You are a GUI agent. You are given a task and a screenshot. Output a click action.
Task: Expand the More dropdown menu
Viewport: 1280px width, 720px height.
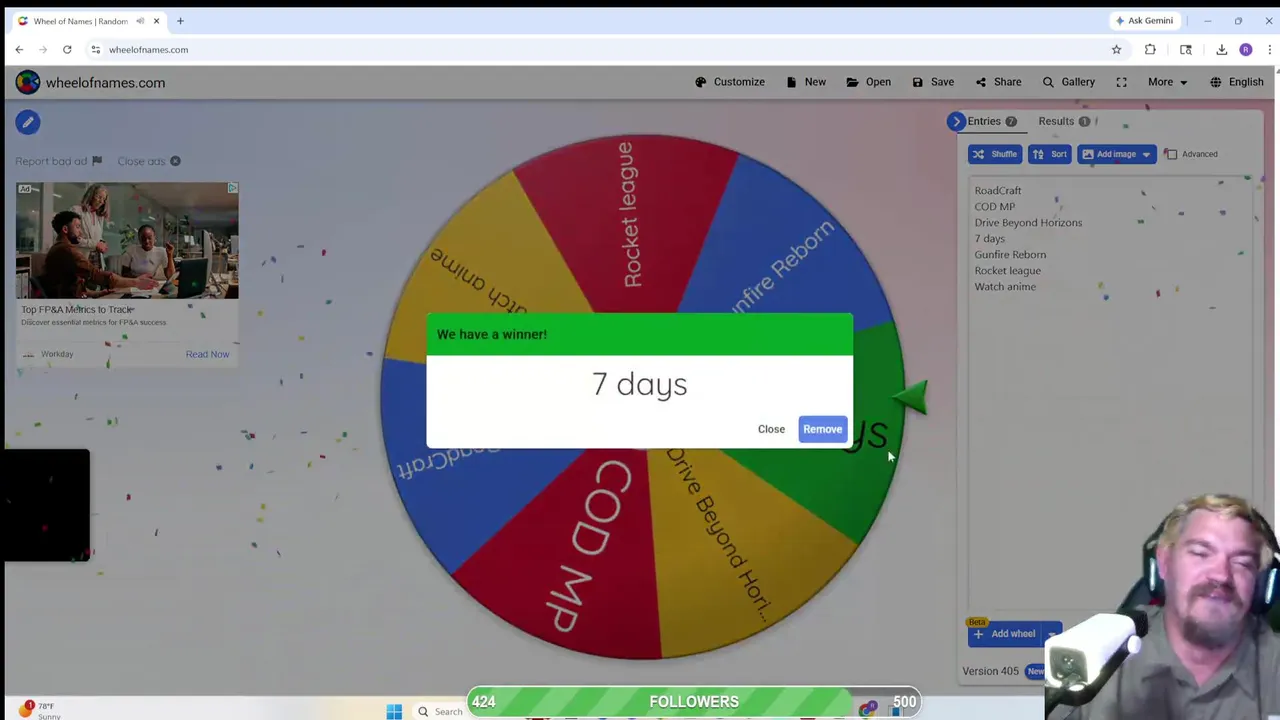(x=1167, y=82)
